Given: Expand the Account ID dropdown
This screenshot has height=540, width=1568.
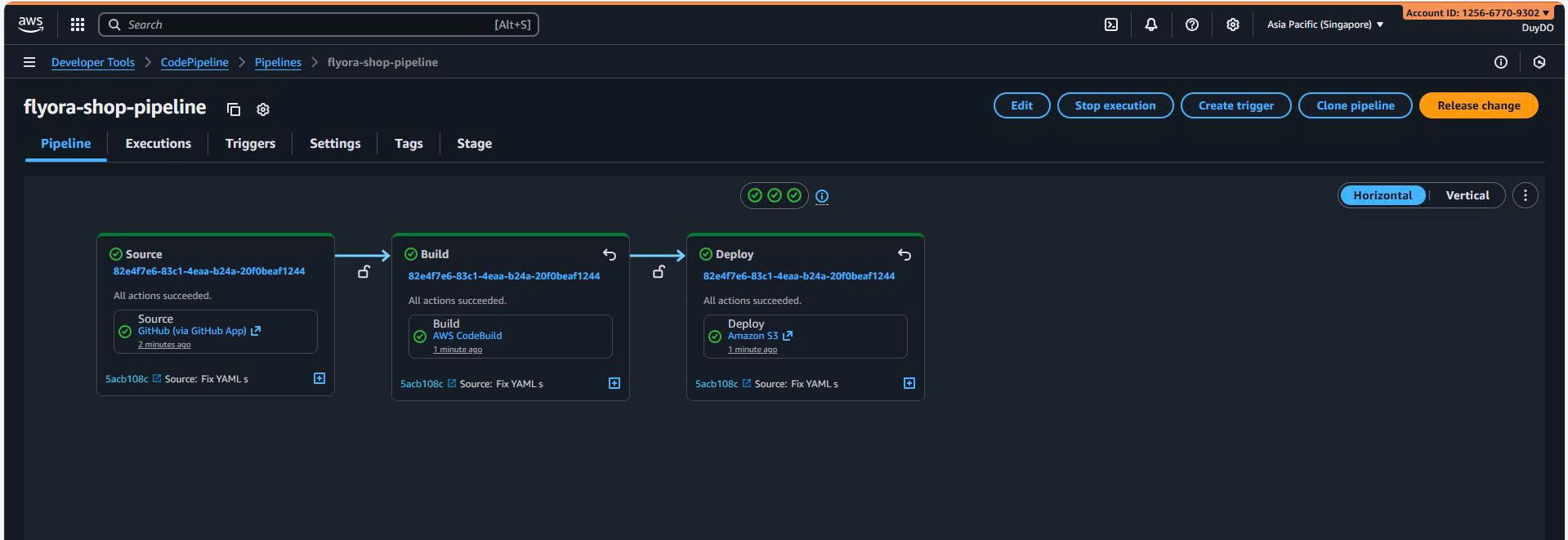Looking at the screenshot, I should click(x=1477, y=12).
